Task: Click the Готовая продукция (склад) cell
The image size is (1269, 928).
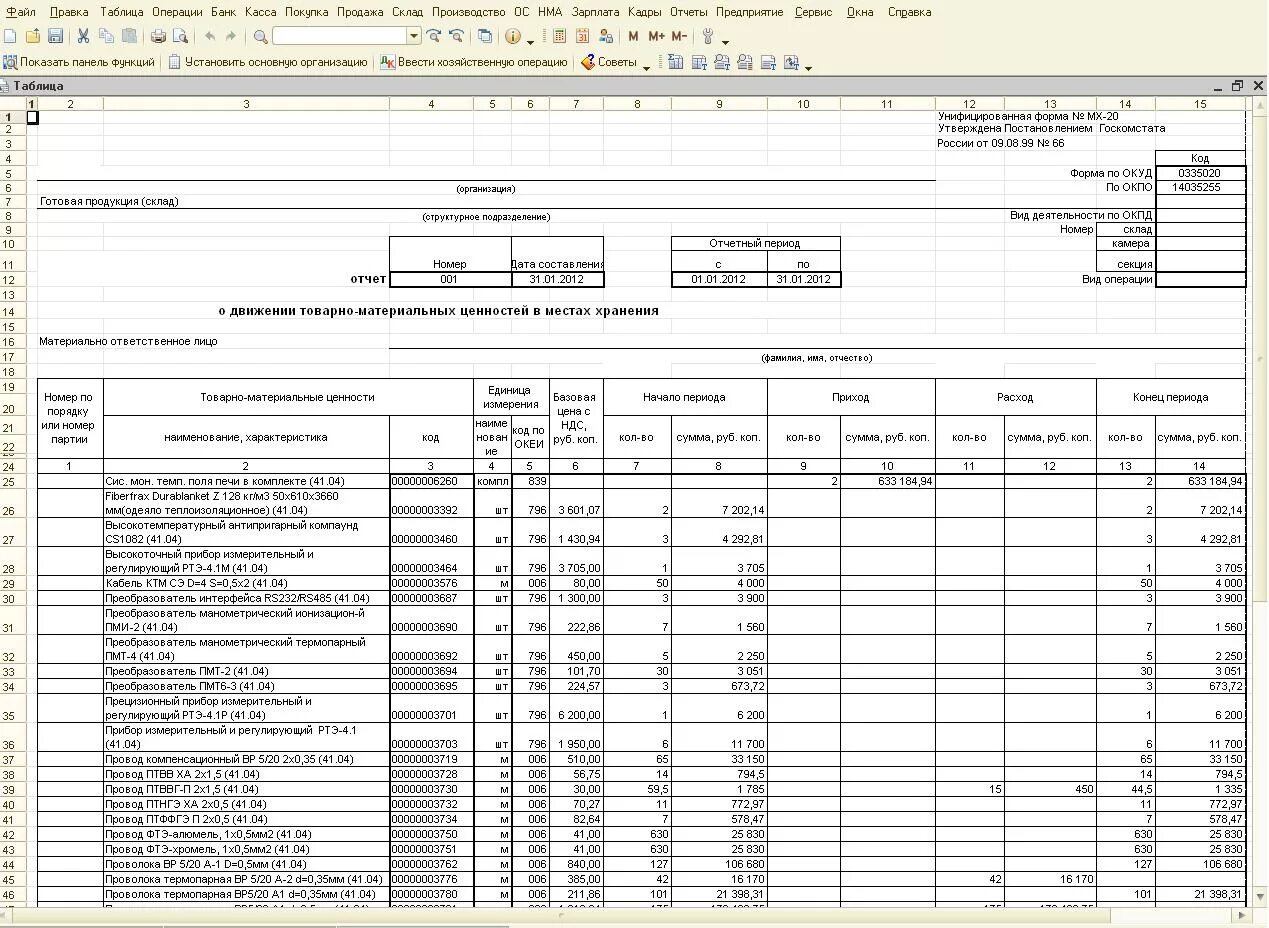Action: pyautogui.click(x=109, y=201)
